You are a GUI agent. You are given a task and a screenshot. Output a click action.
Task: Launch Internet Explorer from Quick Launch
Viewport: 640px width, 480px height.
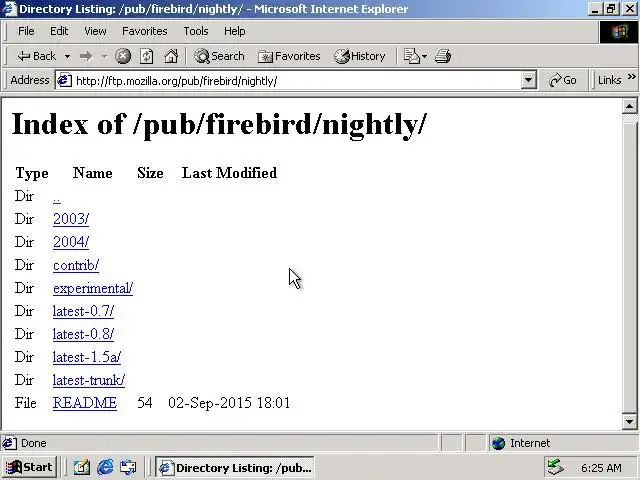pos(105,467)
